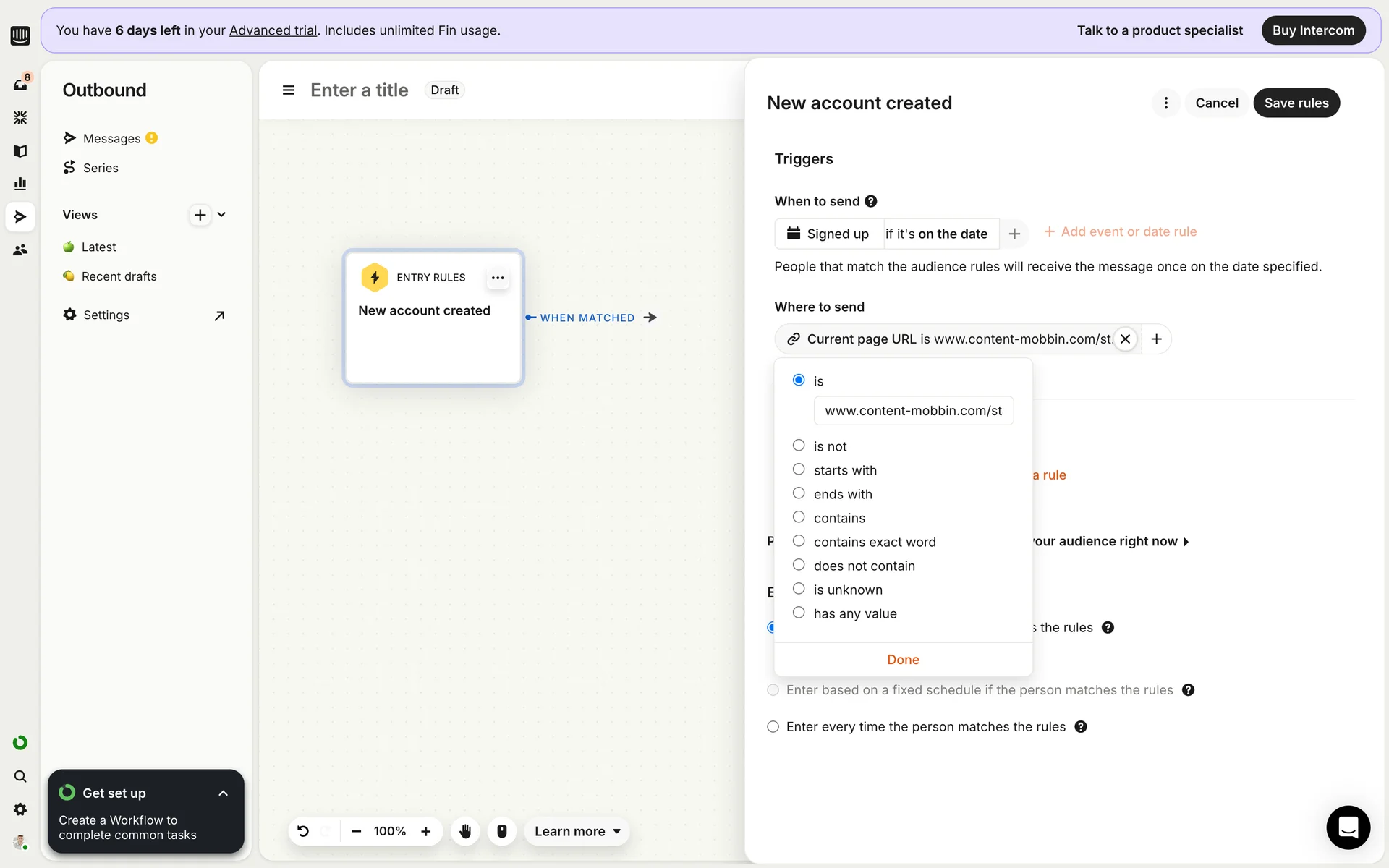
Task: Remove the Current page URL rule
Action: tap(1125, 339)
